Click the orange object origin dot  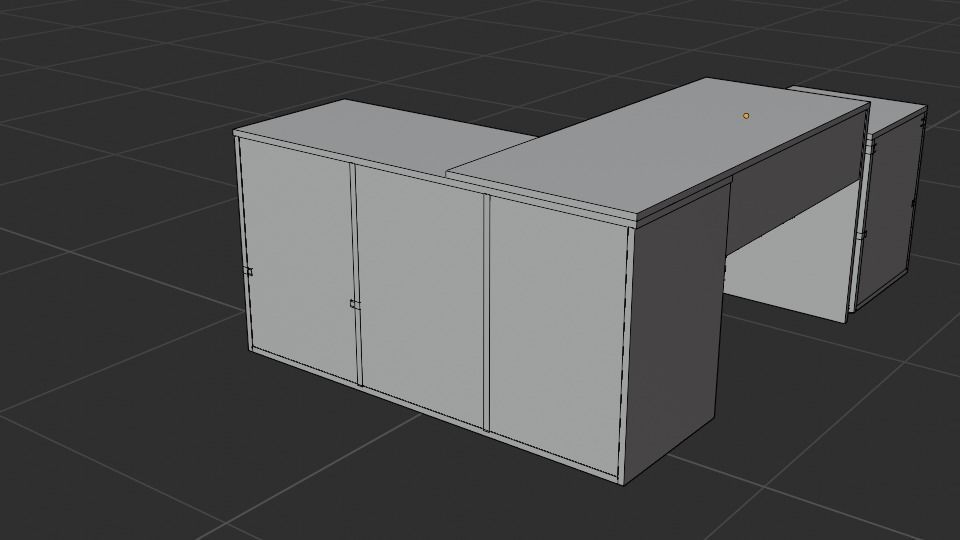746,116
